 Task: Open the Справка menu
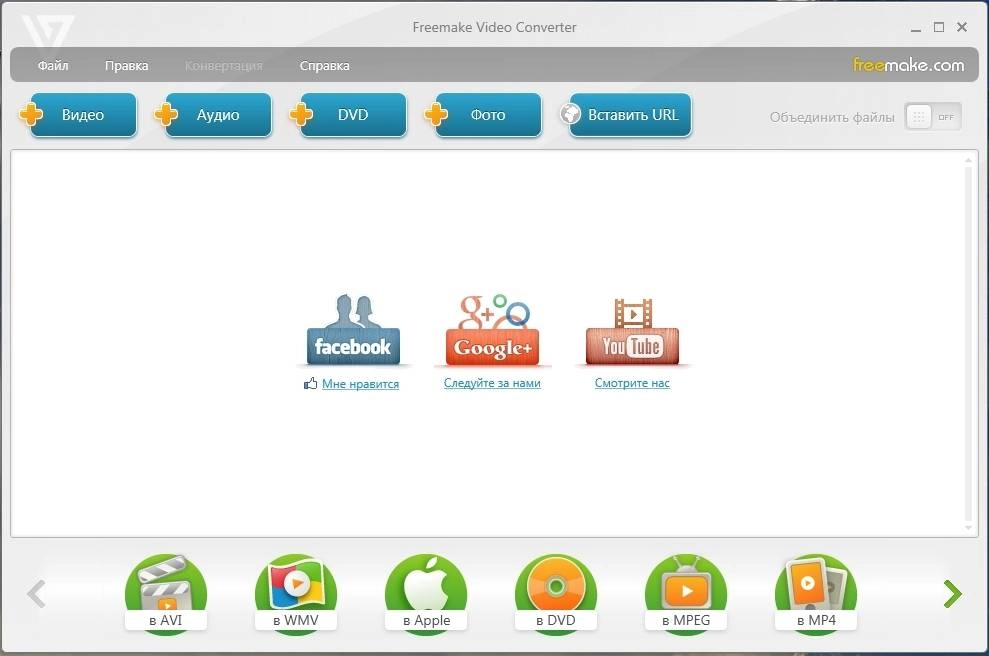click(x=325, y=66)
